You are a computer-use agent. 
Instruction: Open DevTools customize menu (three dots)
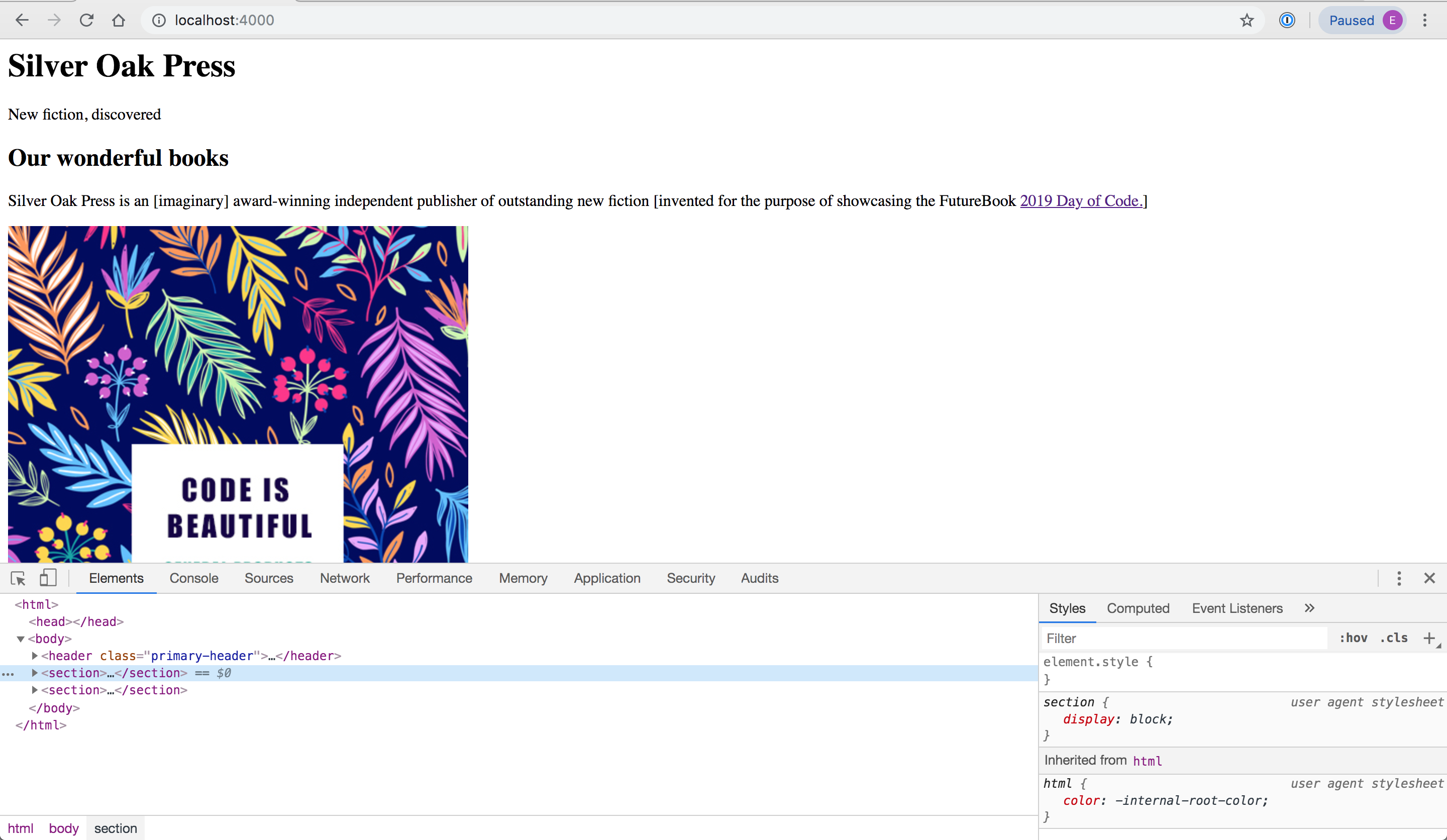(x=1399, y=578)
